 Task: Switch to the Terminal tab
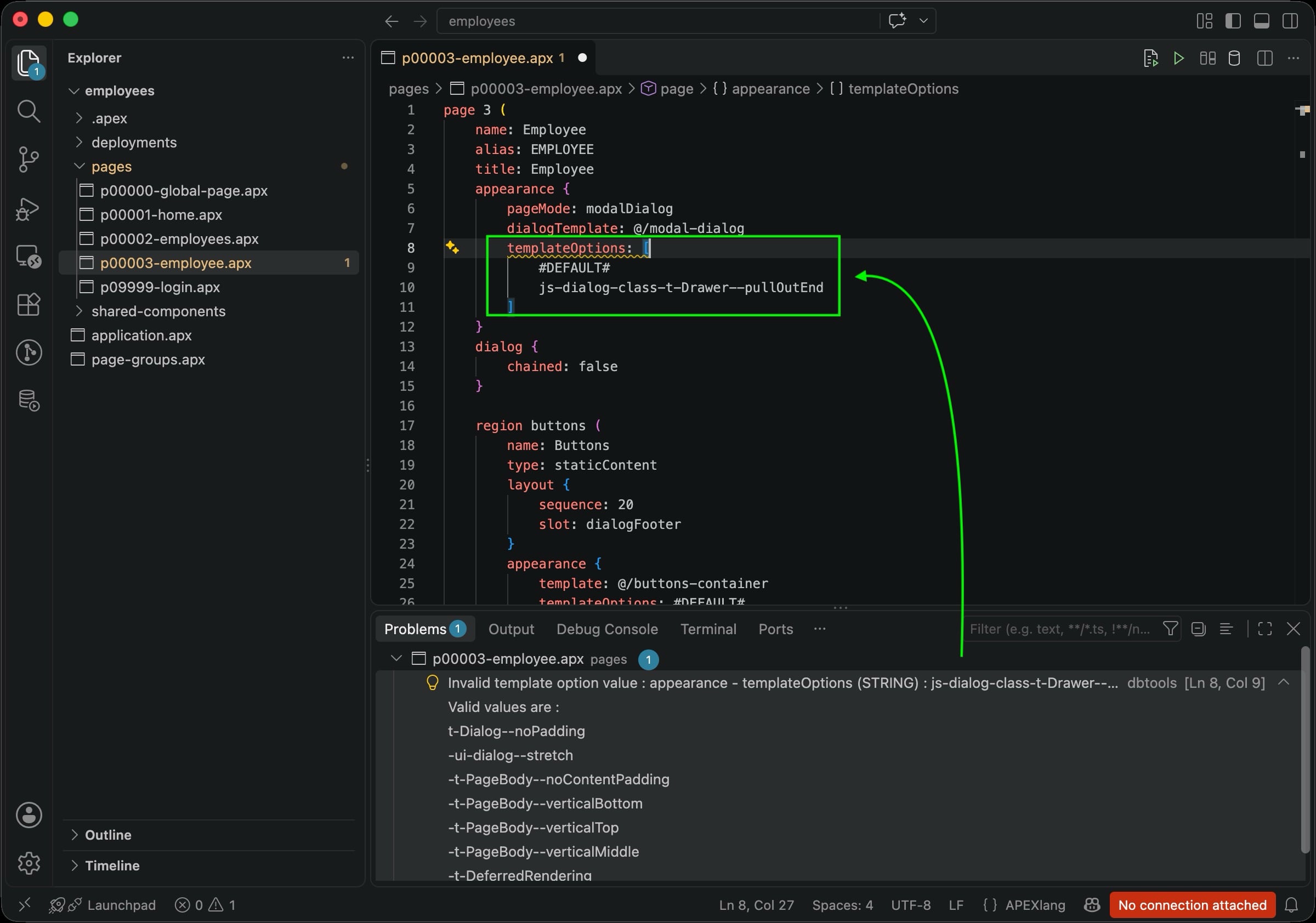(x=708, y=629)
